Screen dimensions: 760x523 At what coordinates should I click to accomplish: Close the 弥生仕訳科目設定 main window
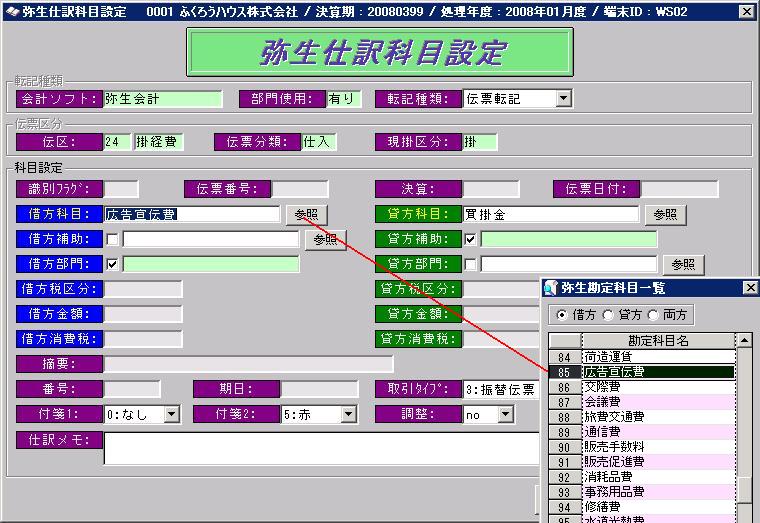point(747,11)
